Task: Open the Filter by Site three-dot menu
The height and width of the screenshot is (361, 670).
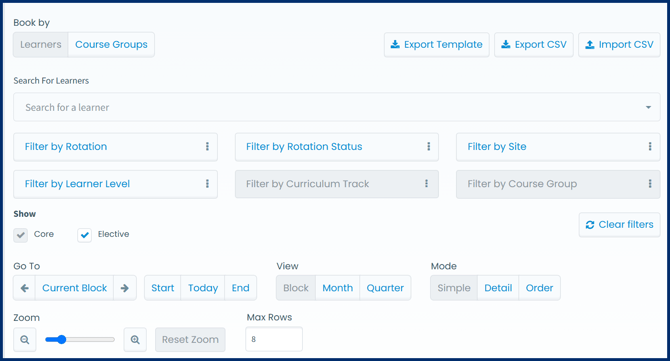Action: pos(650,147)
